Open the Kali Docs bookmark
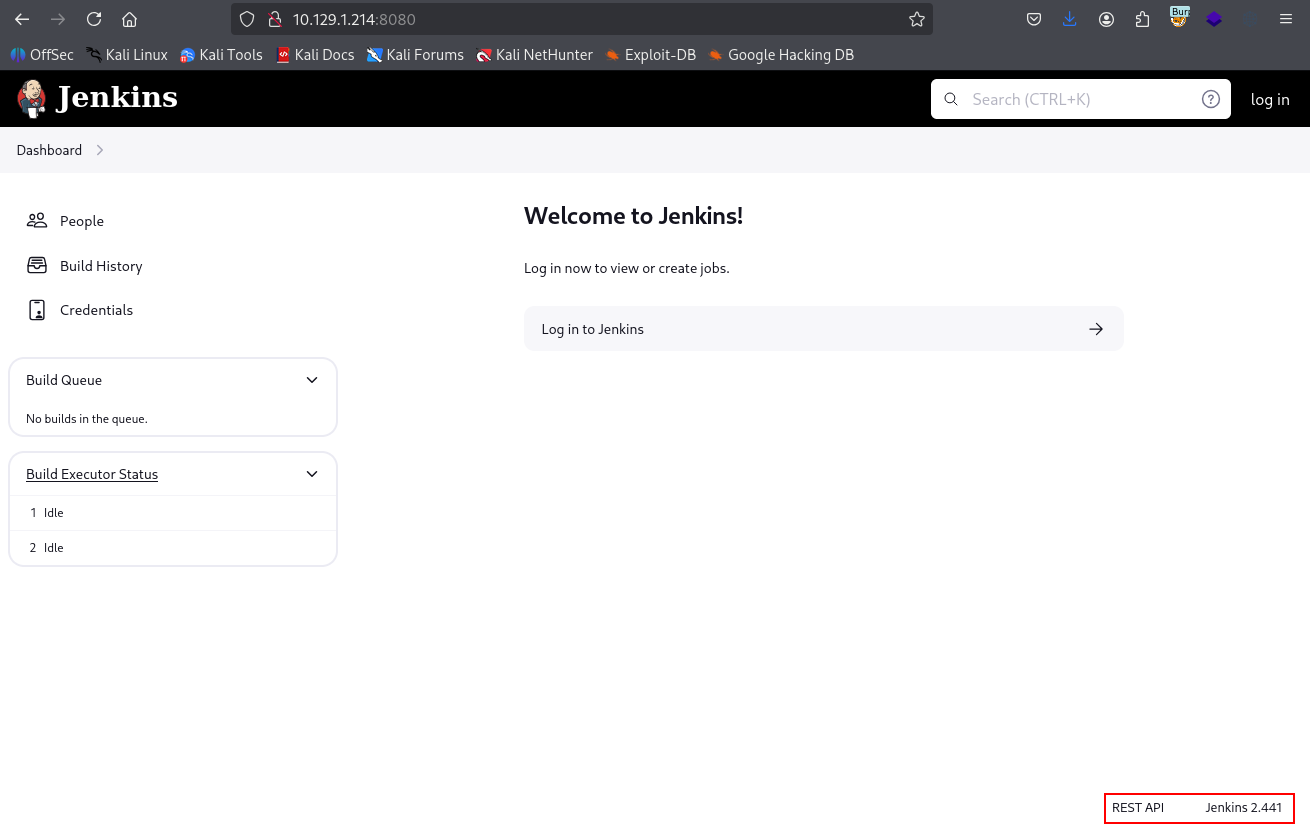This screenshot has width=1310, height=839. coord(315,55)
